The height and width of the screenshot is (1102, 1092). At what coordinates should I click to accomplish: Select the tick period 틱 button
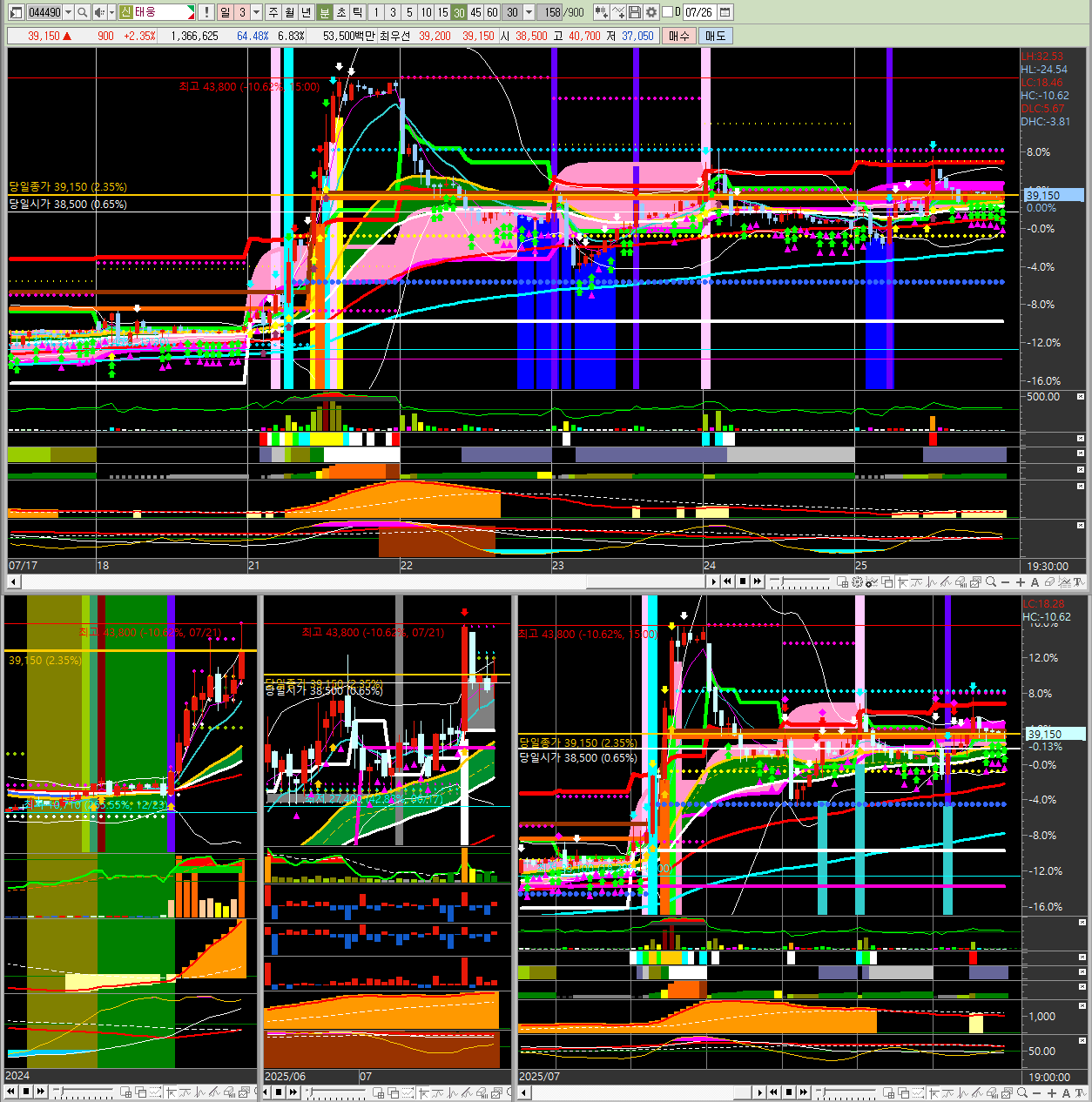[357, 12]
